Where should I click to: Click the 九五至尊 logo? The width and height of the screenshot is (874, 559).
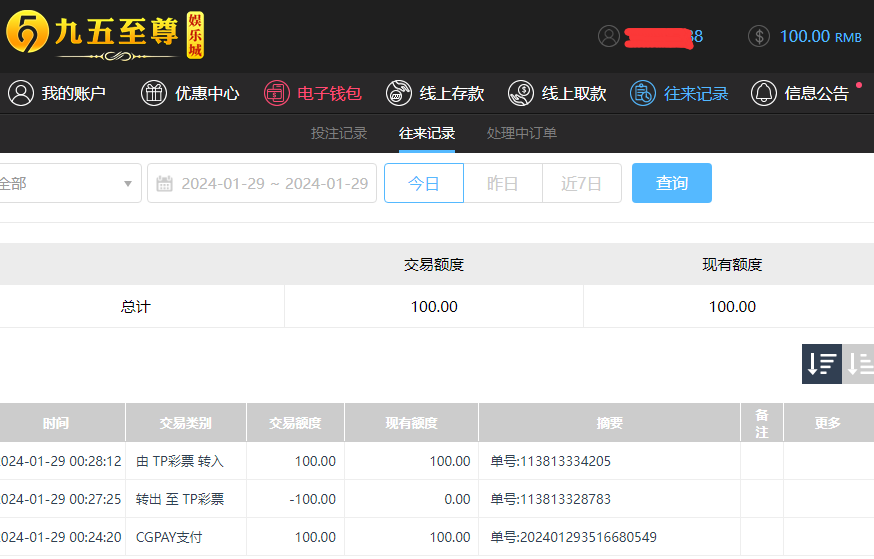coord(105,35)
